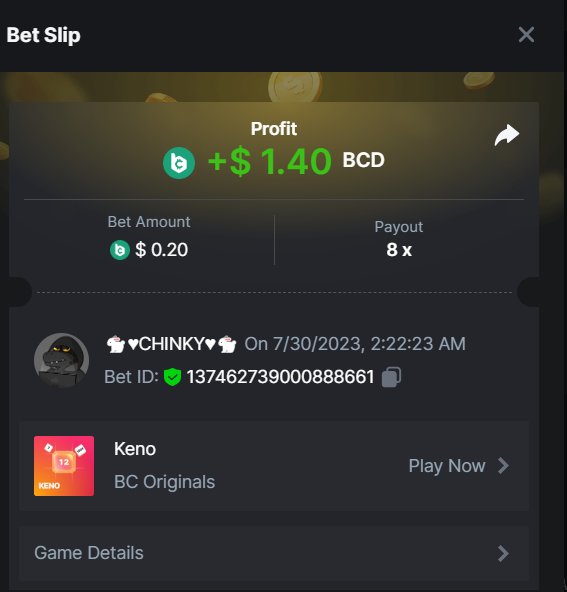Click the Keno game thumbnail
This screenshot has width=567, height=592.
(64, 466)
